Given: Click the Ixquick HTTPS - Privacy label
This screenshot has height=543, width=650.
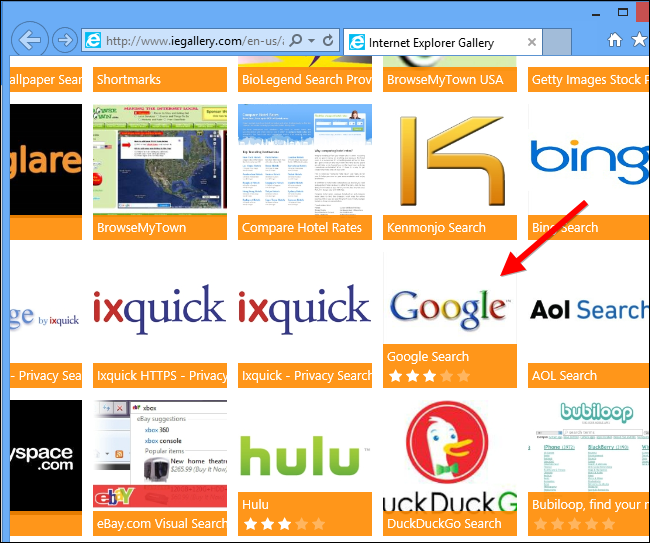Looking at the screenshot, I should click(x=162, y=376).
